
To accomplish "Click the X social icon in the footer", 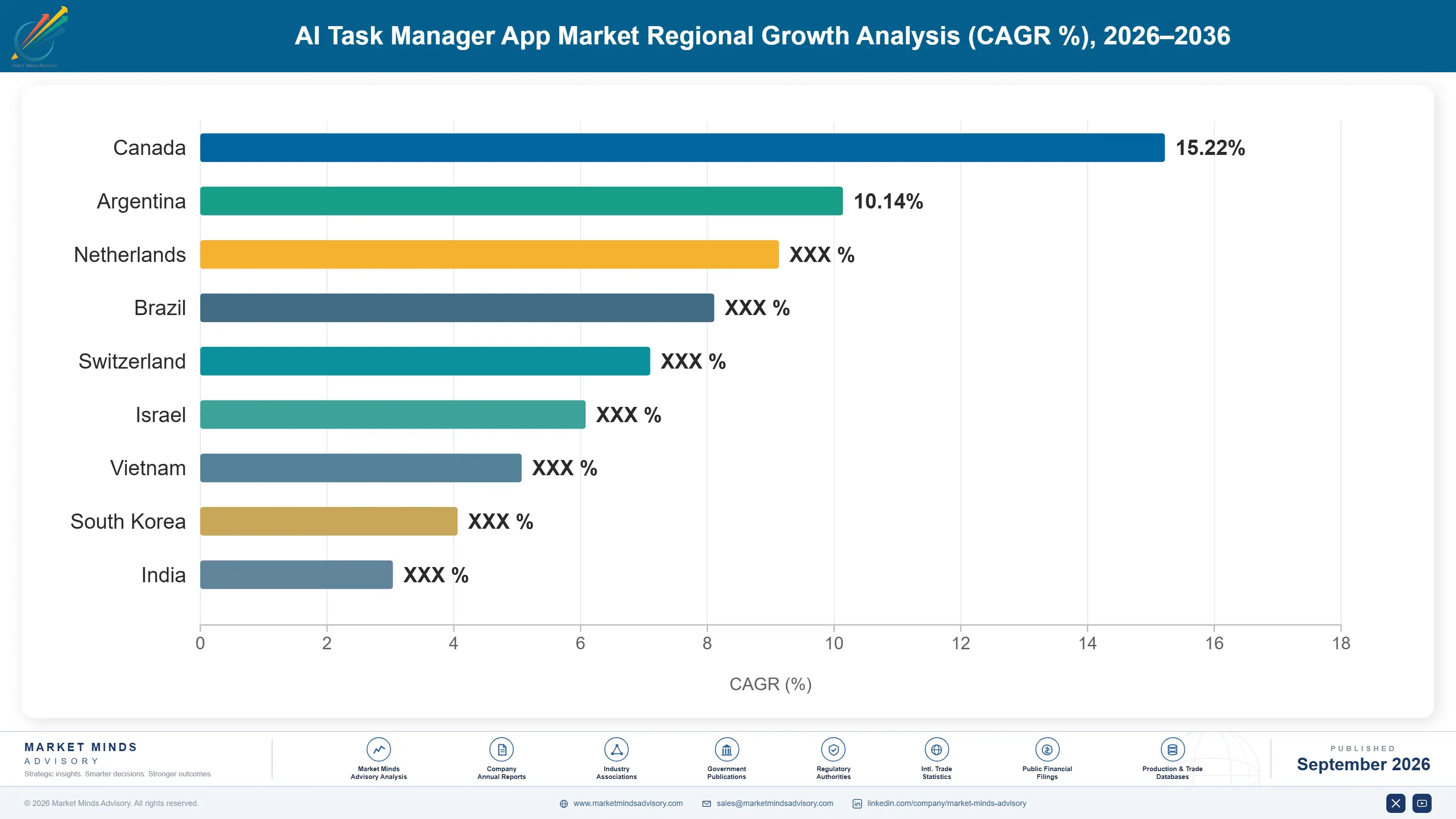I will click(1395, 803).
